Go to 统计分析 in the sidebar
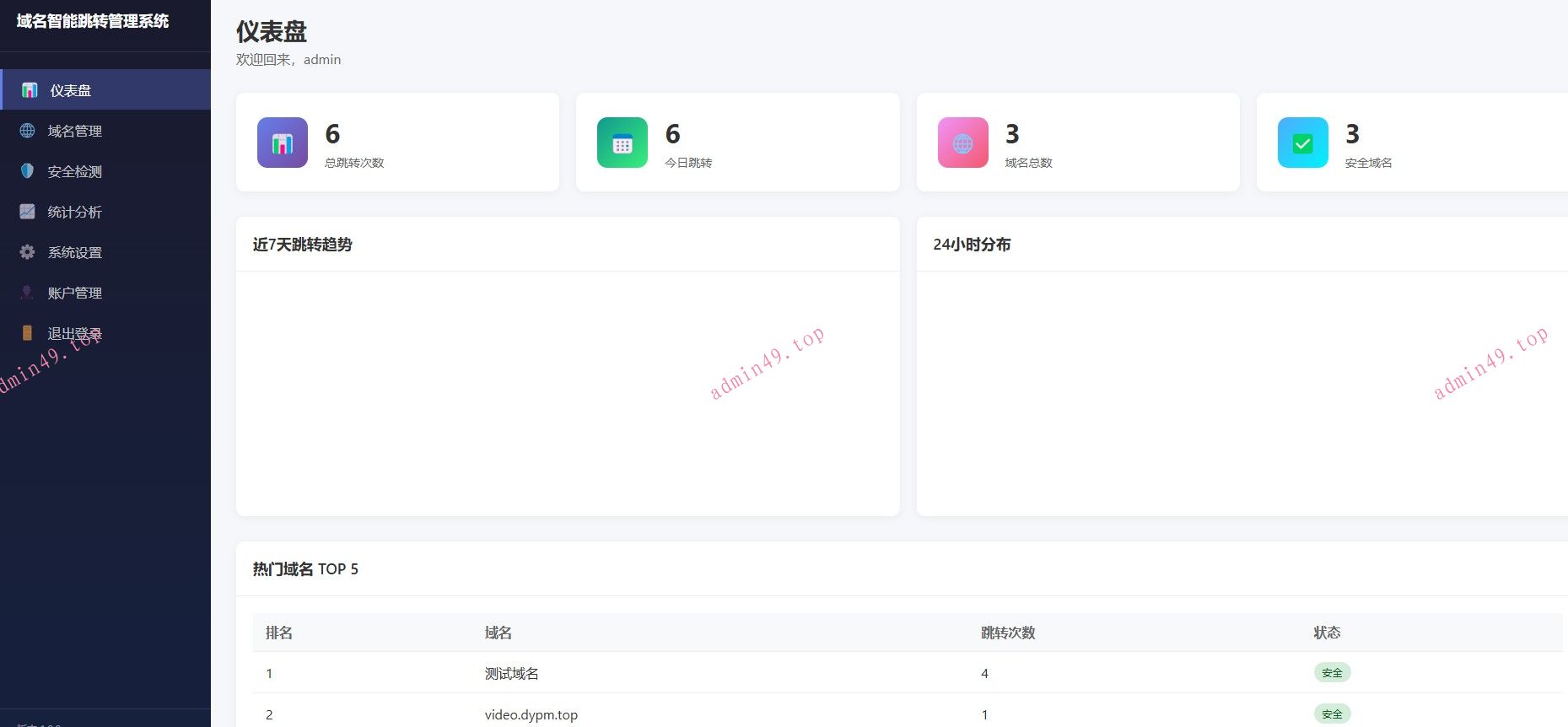Screen dimensions: 1568x727 (75, 212)
